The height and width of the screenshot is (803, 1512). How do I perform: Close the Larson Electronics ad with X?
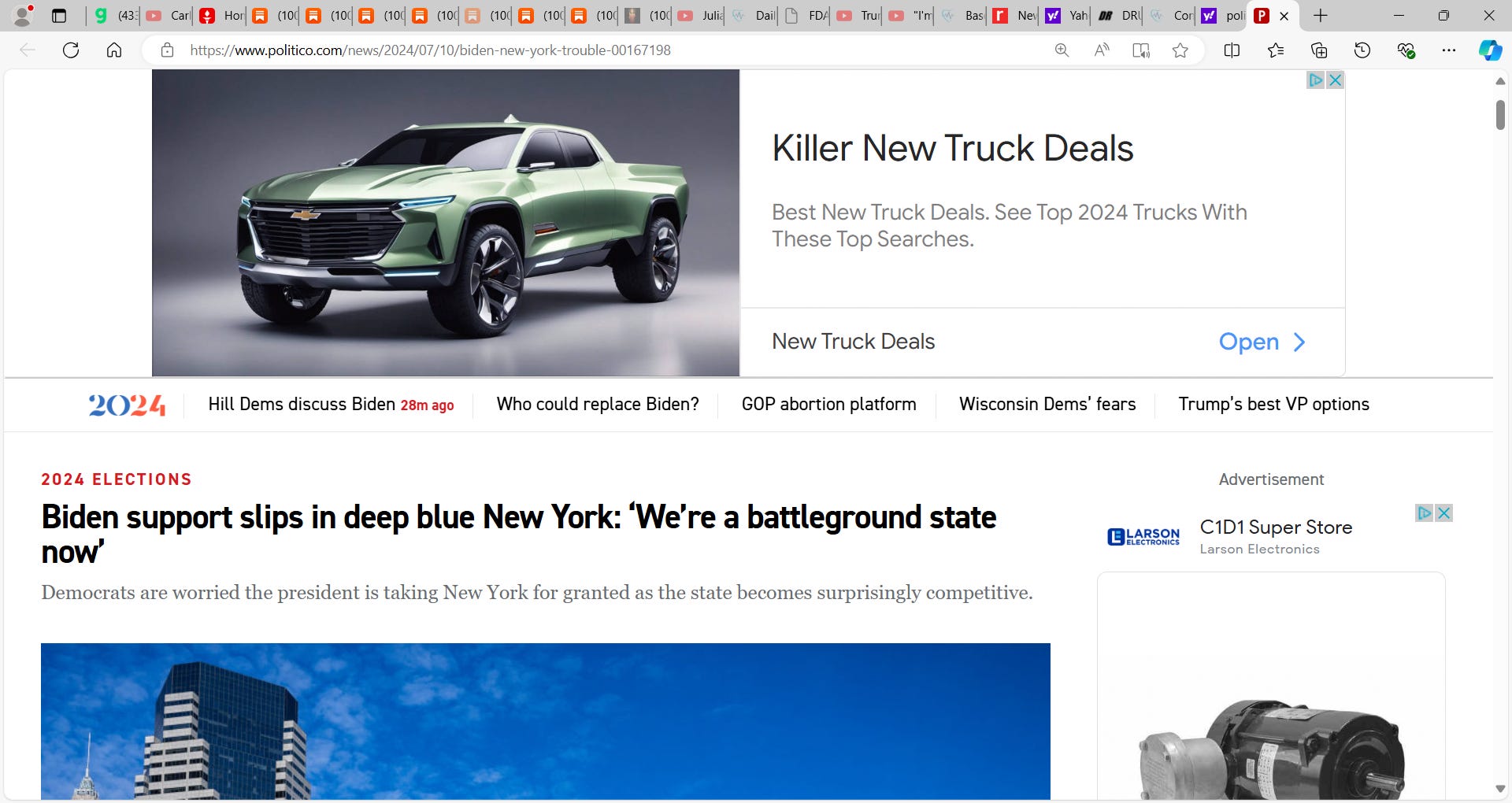[x=1443, y=513]
